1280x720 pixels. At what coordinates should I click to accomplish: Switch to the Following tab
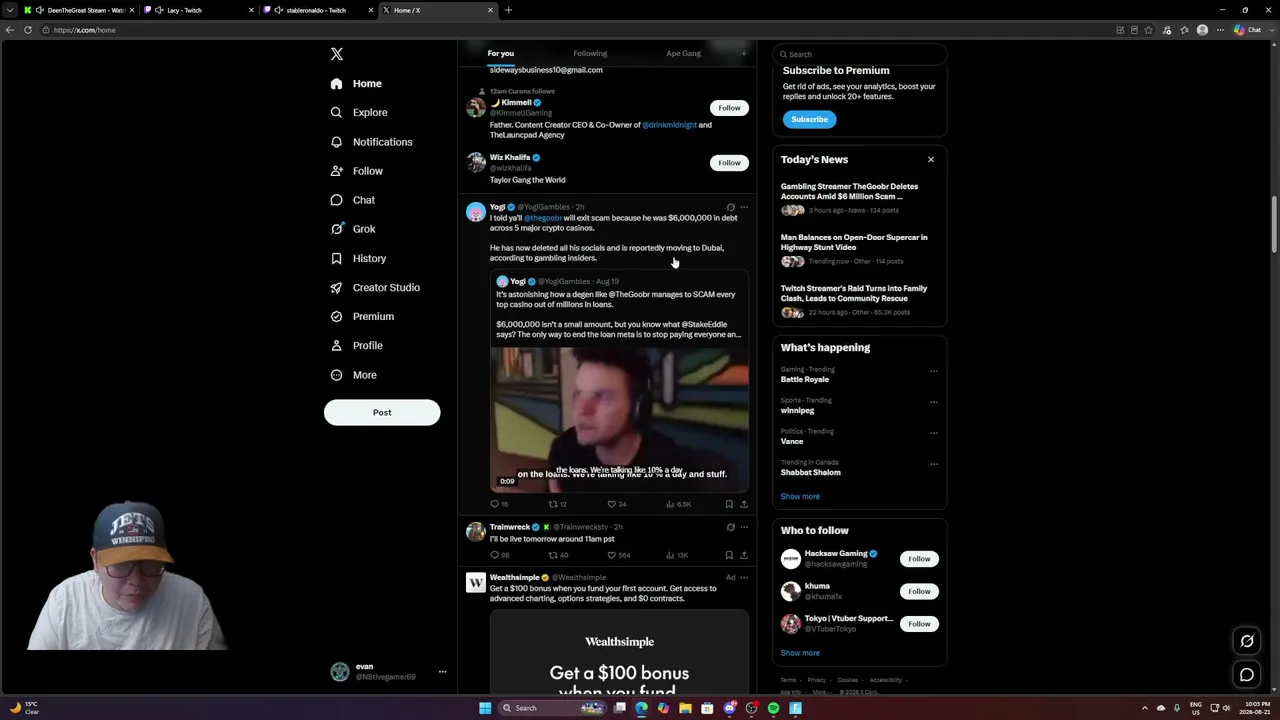(590, 53)
